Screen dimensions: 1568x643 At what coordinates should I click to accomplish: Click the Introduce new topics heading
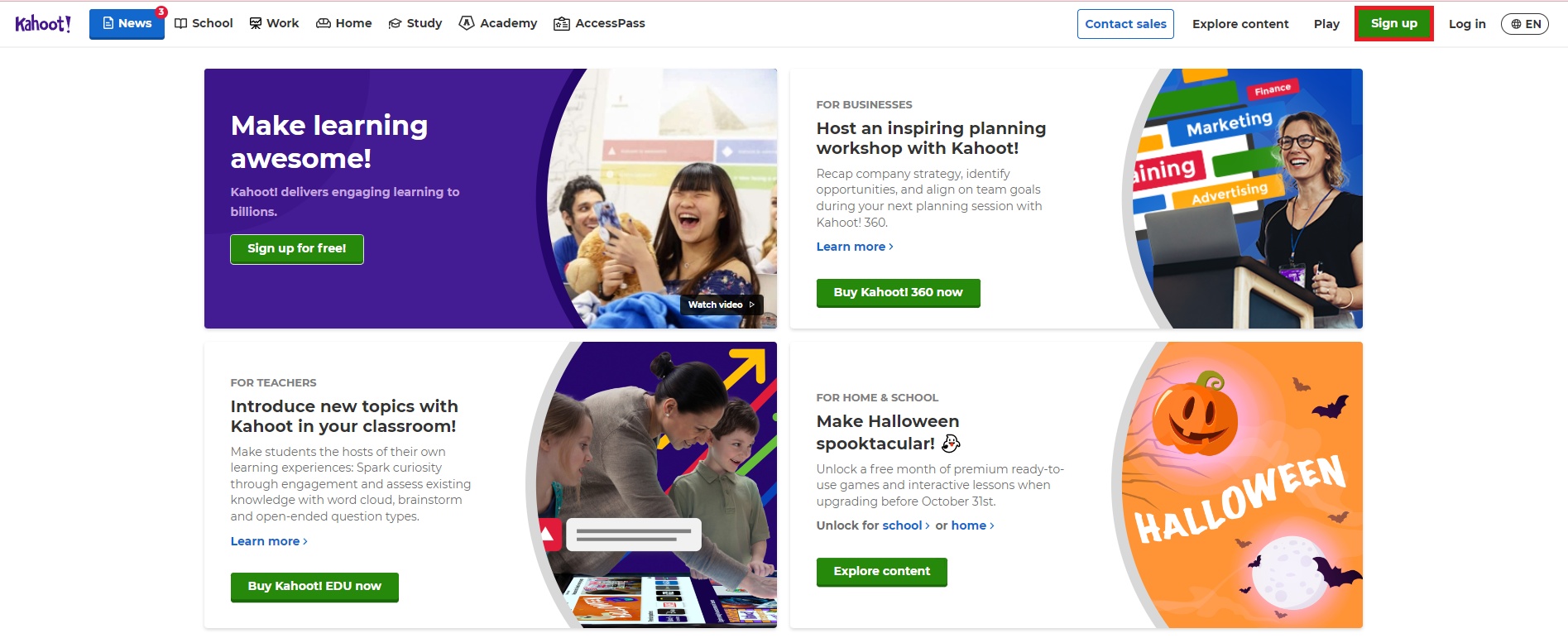pyautogui.click(x=344, y=416)
